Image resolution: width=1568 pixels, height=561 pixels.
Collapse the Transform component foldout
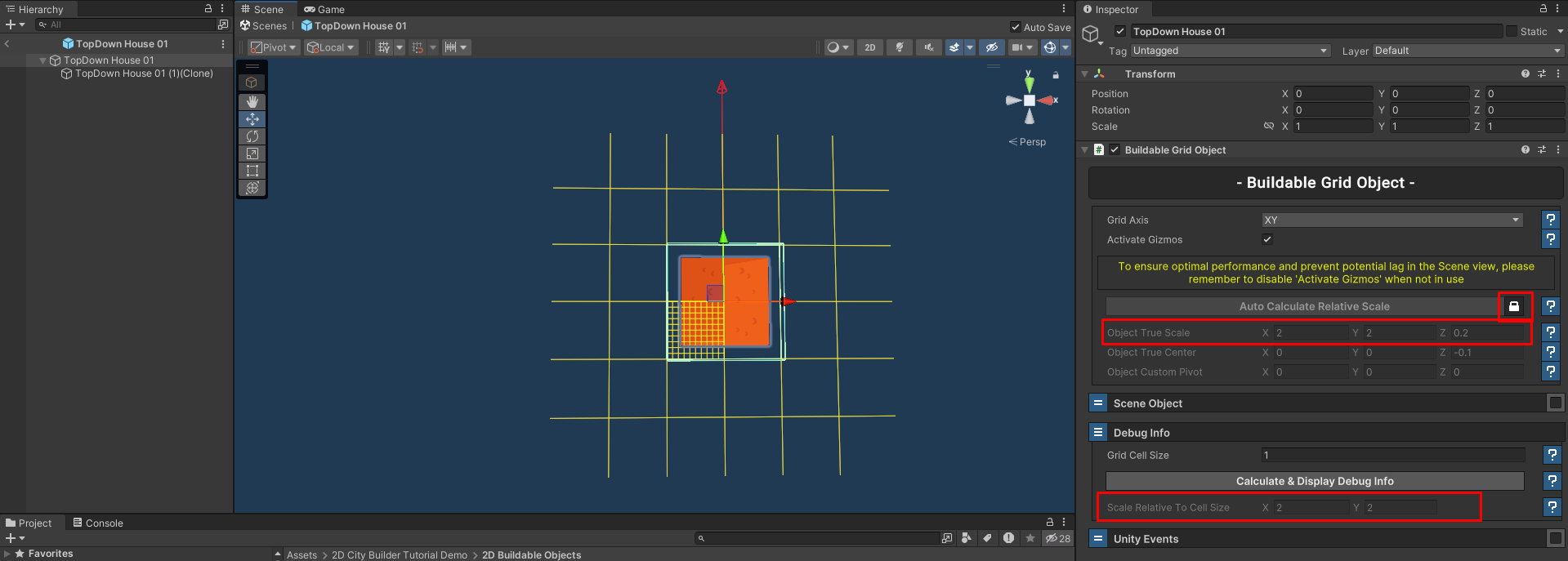[1085, 73]
